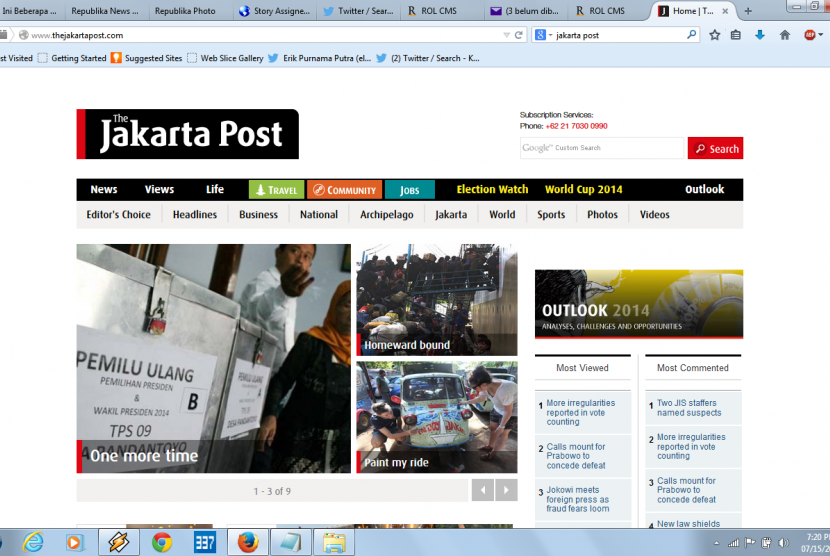Open the Outlook 2014 banner
The height and width of the screenshot is (556, 830).
pyautogui.click(x=639, y=304)
